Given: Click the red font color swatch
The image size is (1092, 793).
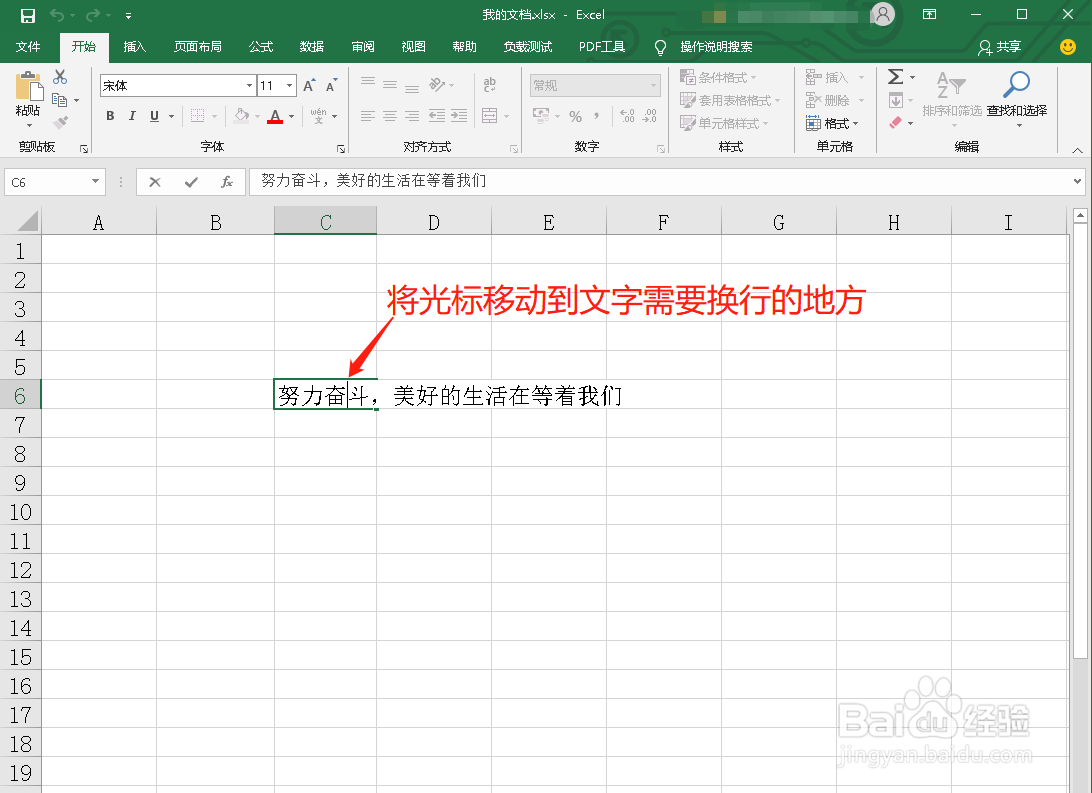Looking at the screenshot, I should (276, 122).
